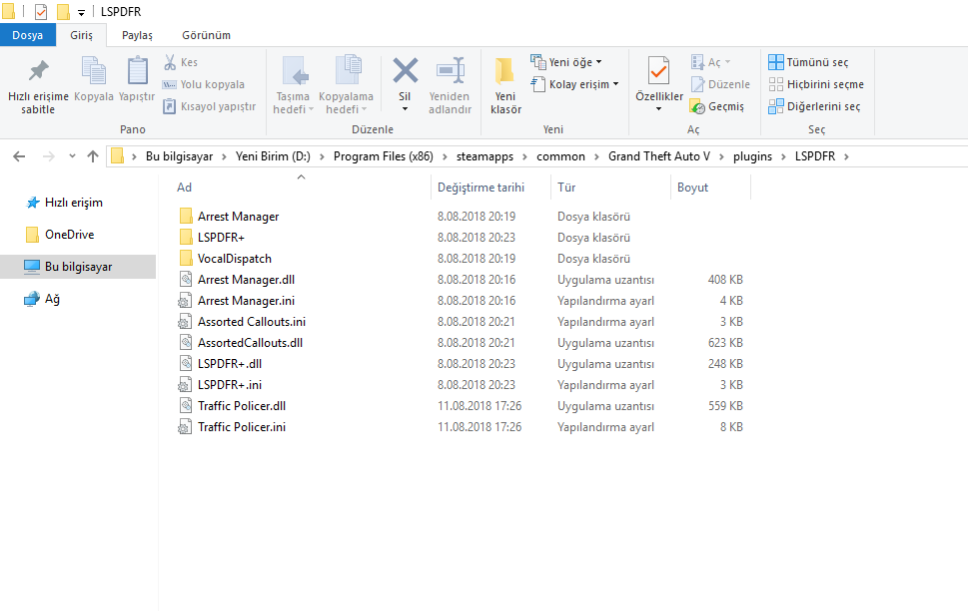The height and width of the screenshot is (611, 968).
Task: Open the Dosya menu tab
Action: point(28,35)
